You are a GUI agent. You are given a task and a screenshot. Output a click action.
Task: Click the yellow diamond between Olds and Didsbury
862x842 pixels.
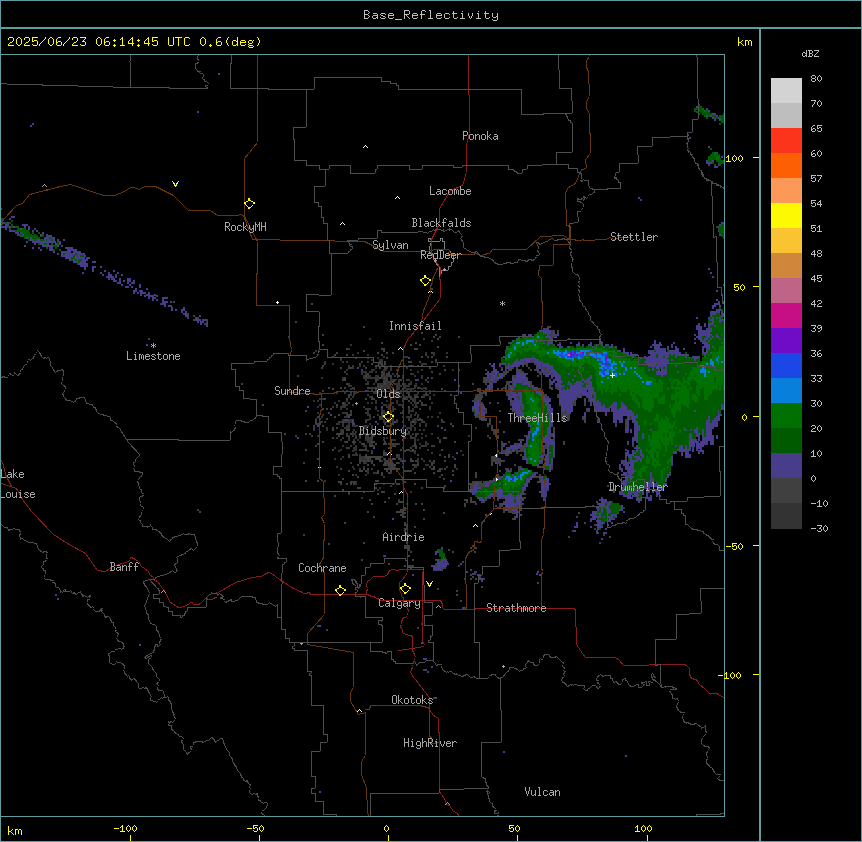click(x=389, y=417)
